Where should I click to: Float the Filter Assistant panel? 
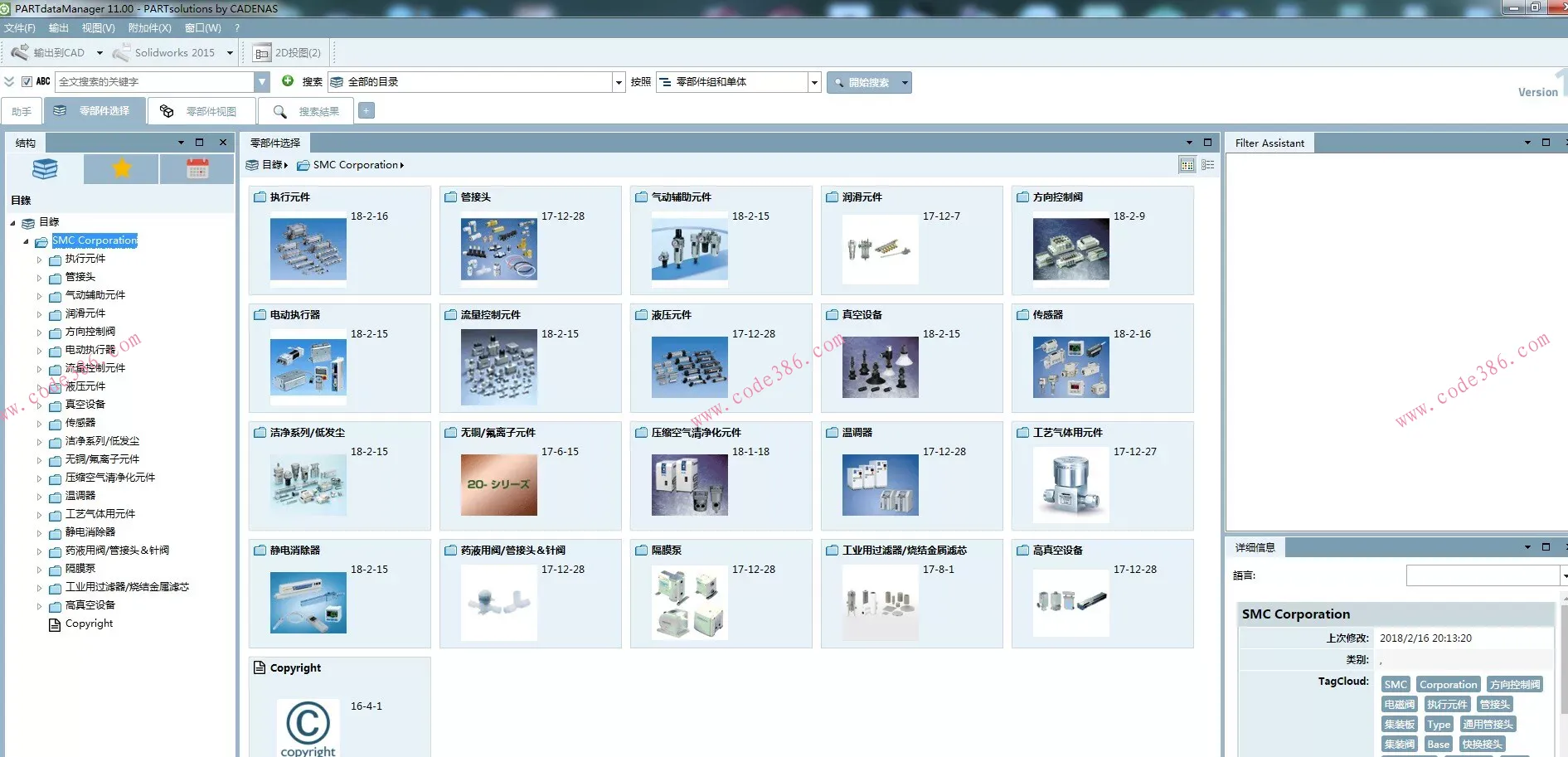pyautogui.click(x=1546, y=143)
